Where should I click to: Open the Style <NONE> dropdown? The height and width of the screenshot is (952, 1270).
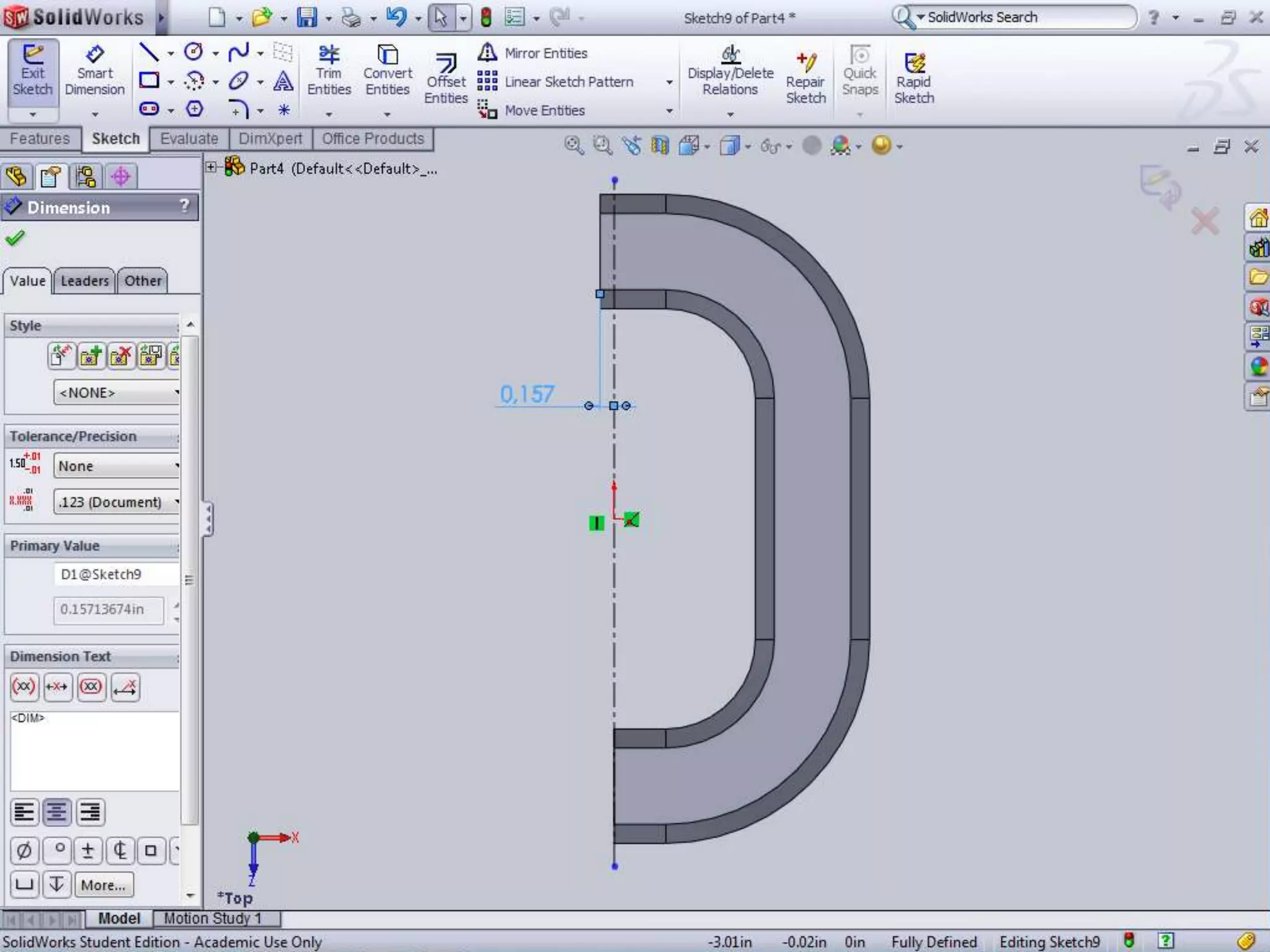coord(117,392)
